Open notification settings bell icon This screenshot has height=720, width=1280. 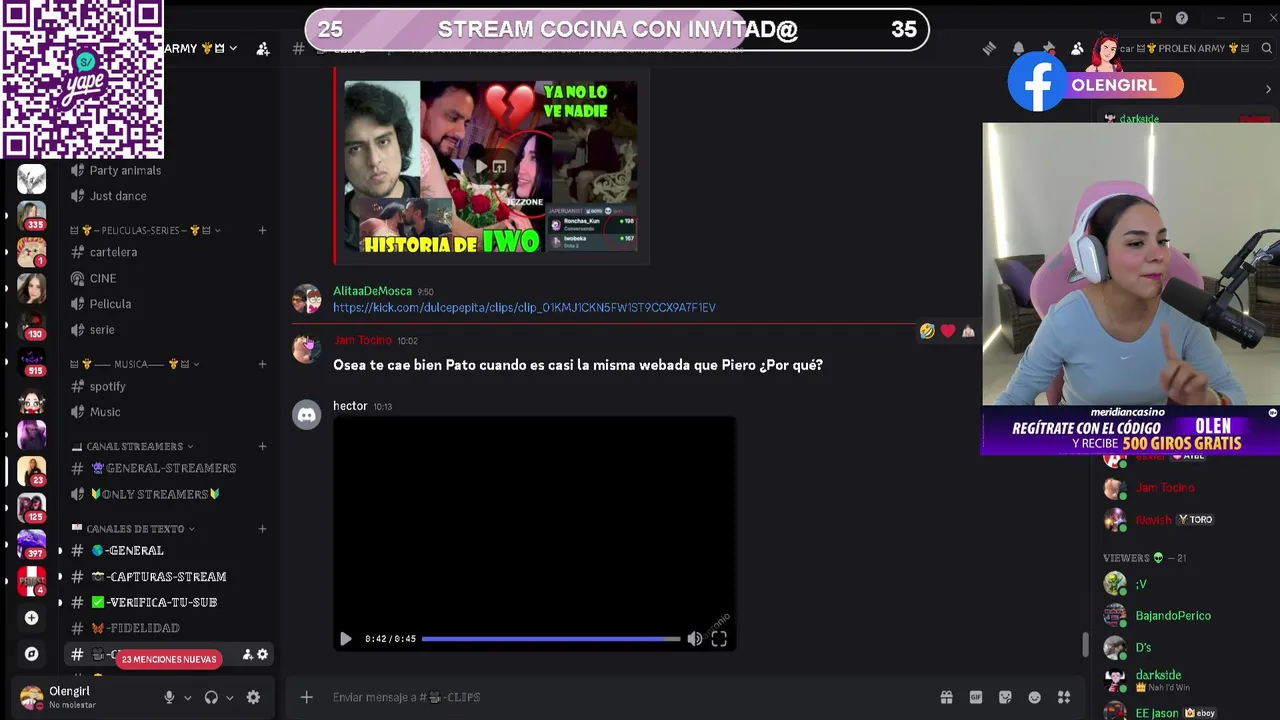(1018, 48)
